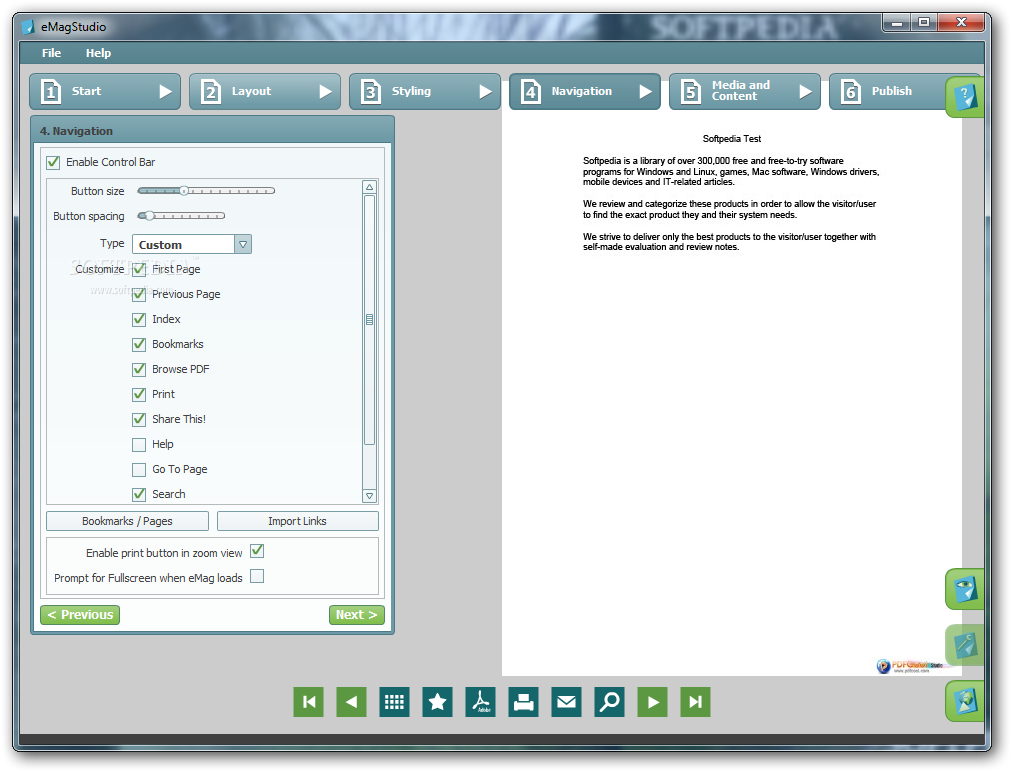Image resolution: width=1012 pixels, height=772 pixels.
Task: Click the step 1 page icon
Action: [x=50, y=92]
